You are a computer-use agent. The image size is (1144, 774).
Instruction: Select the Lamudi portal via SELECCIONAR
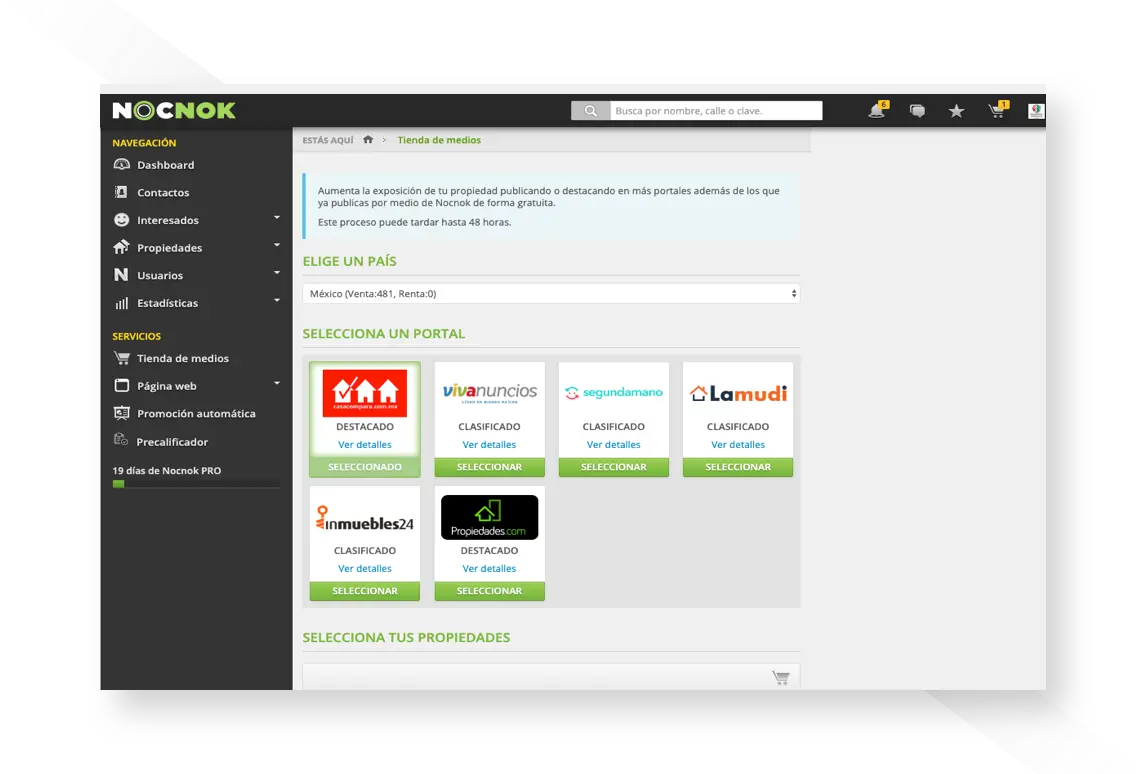738,467
